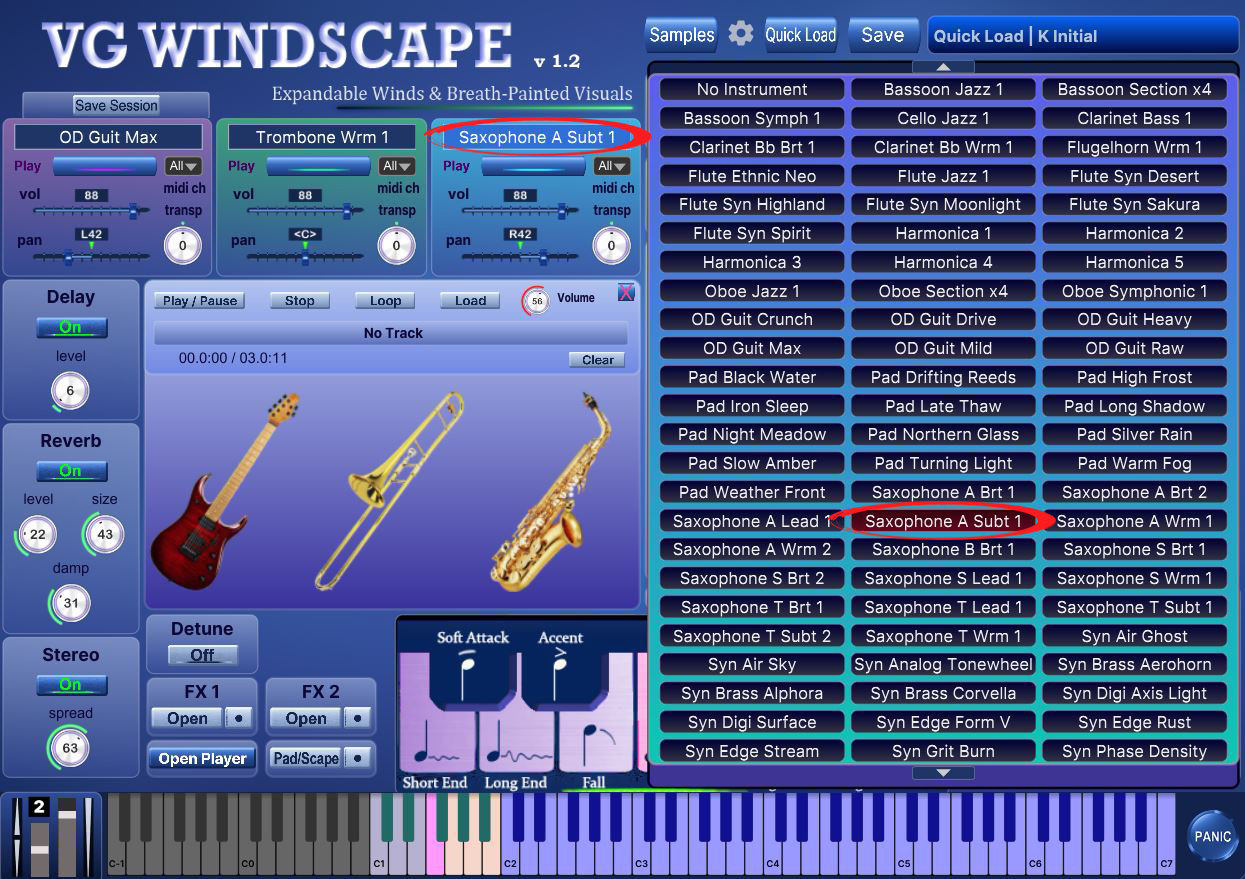The height and width of the screenshot is (879, 1245).
Task: Open midi channel dropdown for OD Guit Max
Action: tap(184, 166)
